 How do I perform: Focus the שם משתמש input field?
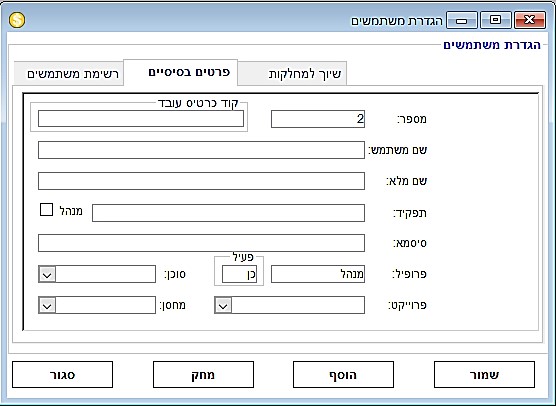pyautogui.click(x=201, y=150)
